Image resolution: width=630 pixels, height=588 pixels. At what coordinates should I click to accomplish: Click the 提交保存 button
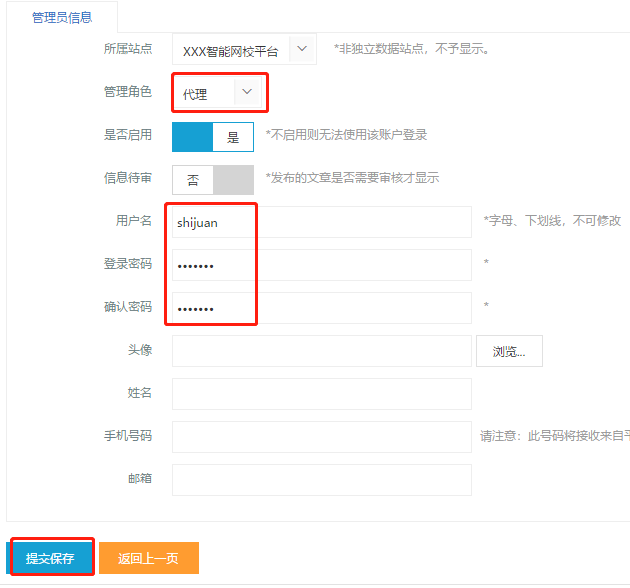pyautogui.click(x=51, y=558)
